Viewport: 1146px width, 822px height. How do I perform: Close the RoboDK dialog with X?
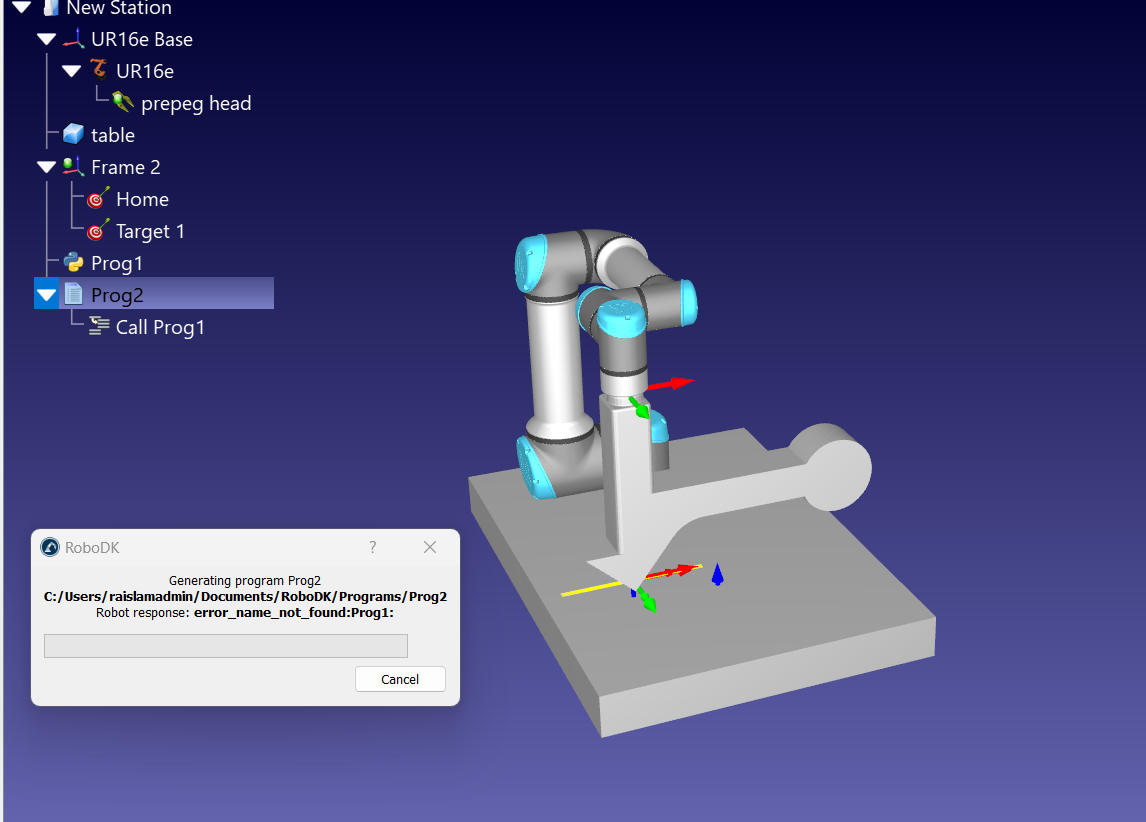(x=430, y=547)
